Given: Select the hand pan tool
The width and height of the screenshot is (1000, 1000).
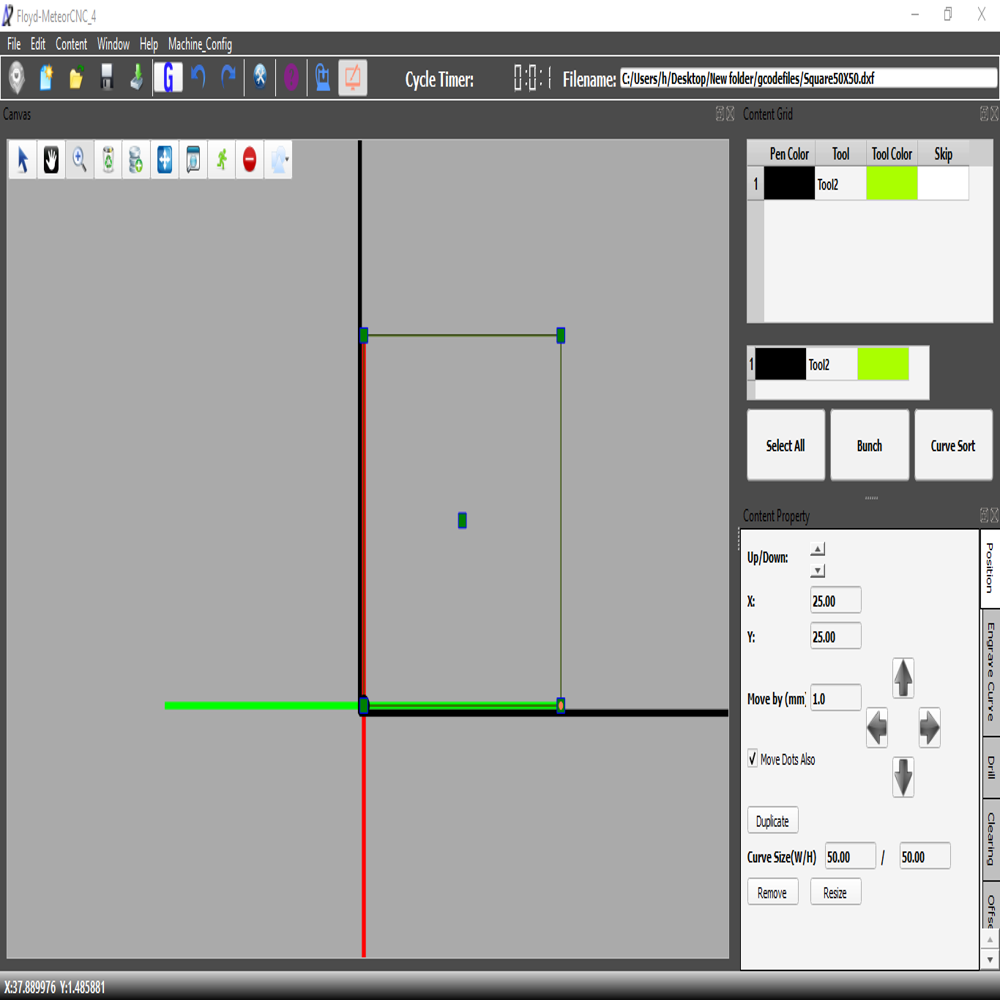Looking at the screenshot, I should tap(50, 160).
